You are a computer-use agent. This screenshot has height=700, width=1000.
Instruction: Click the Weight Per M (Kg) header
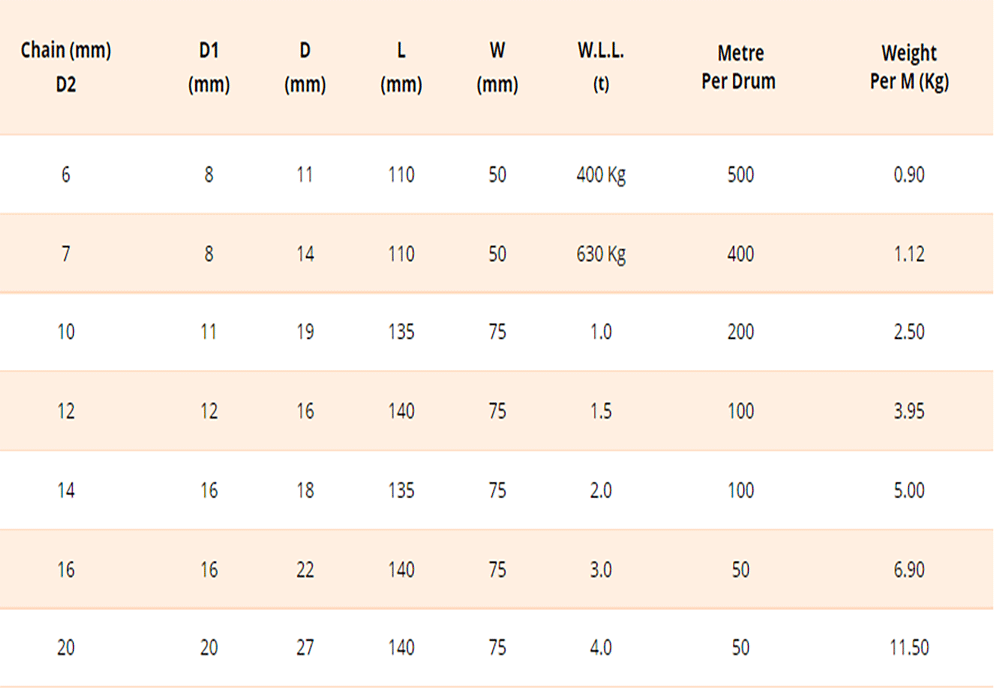click(x=909, y=68)
